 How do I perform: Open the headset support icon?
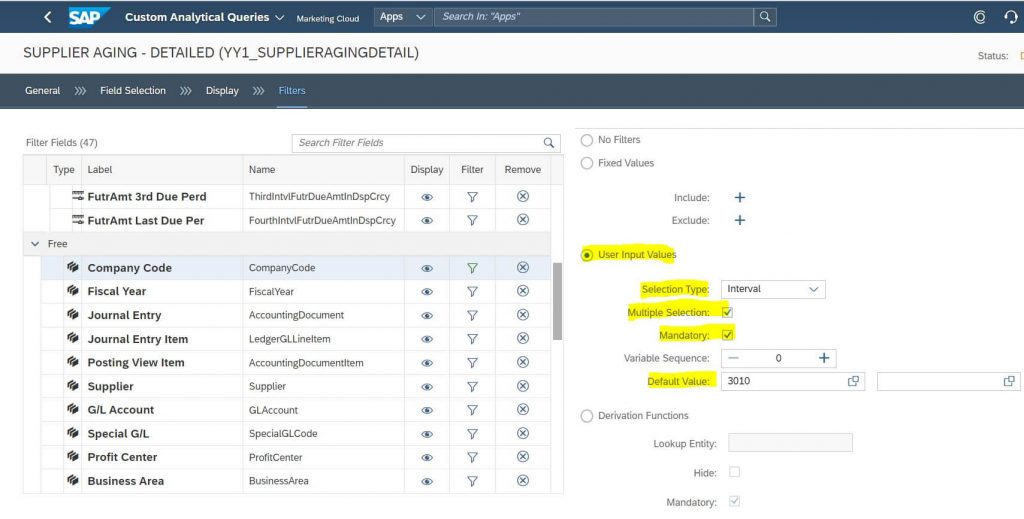point(1011,17)
